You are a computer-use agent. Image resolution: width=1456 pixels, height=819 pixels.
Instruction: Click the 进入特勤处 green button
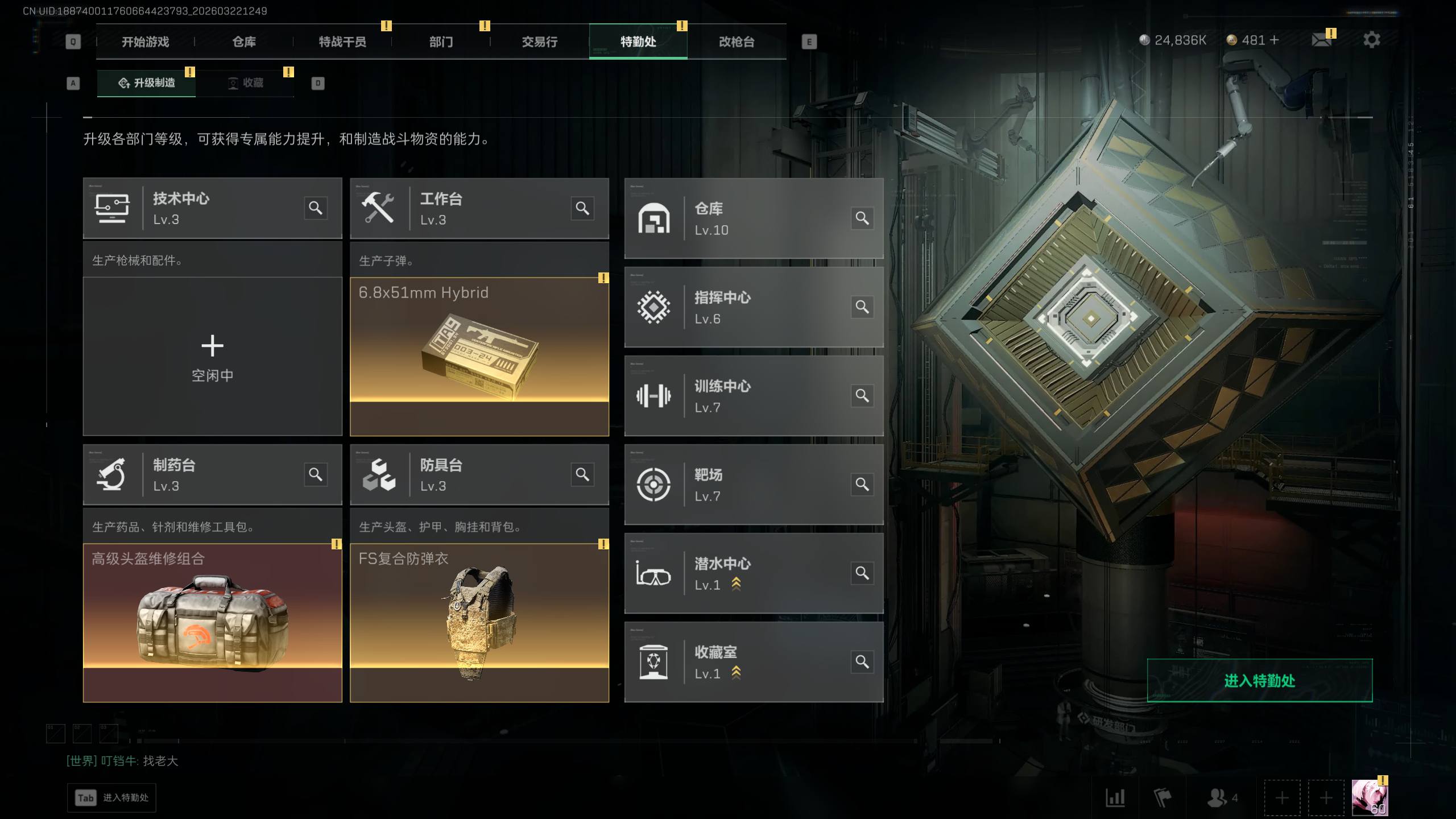[1260, 680]
